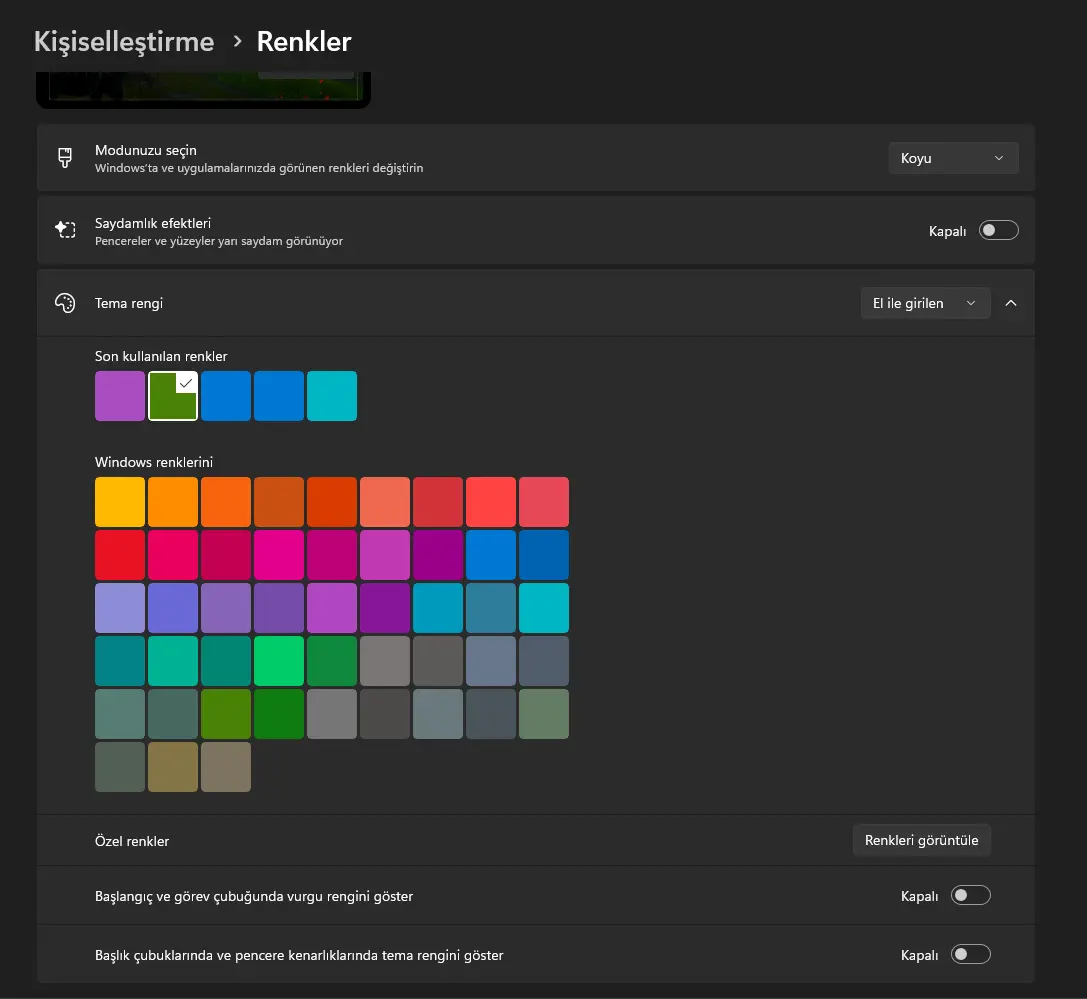1087x999 pixels.
Task: Enable Başlangıç ve görev çubuğunda vurgu rengini göster
Action: click(971, 895)
